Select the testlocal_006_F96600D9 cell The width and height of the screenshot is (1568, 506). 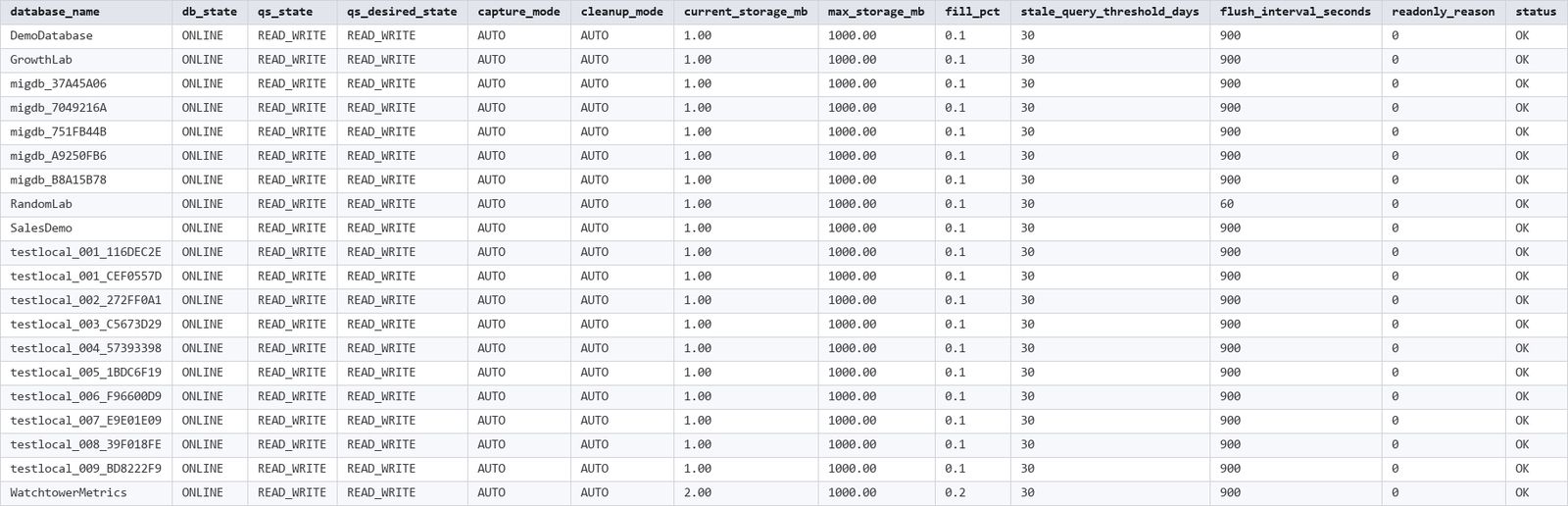tap(85, 396)
